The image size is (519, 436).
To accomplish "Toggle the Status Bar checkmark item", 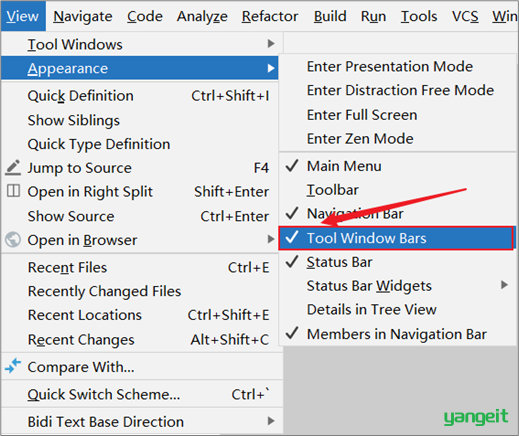I will [397, 262].
